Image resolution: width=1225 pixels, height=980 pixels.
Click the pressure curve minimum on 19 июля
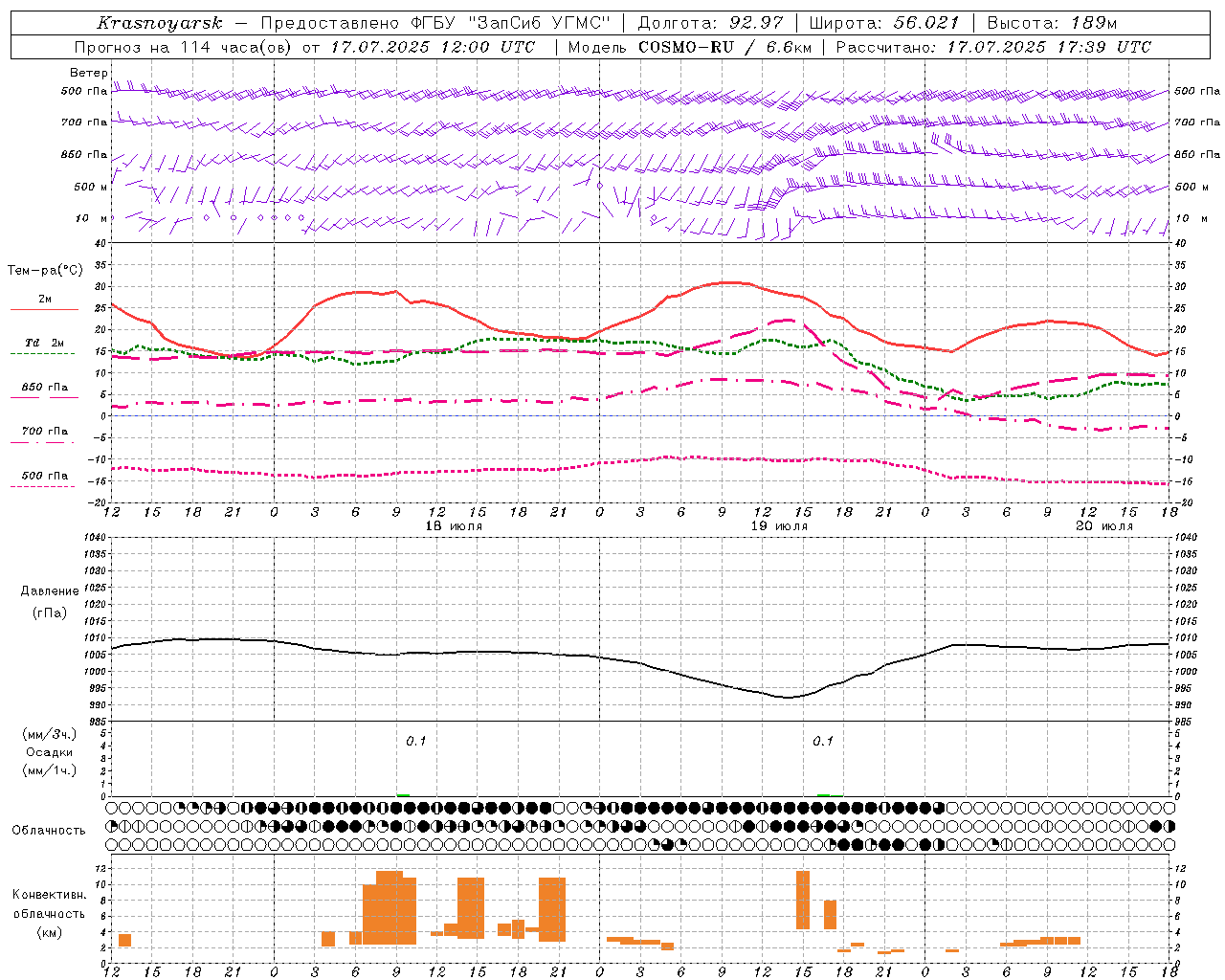click(x=788, y=697)
